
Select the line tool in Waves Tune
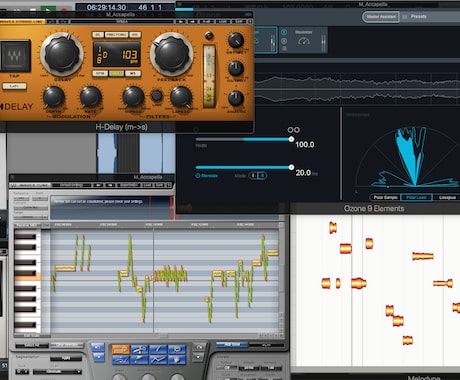[x=139, y=360]
